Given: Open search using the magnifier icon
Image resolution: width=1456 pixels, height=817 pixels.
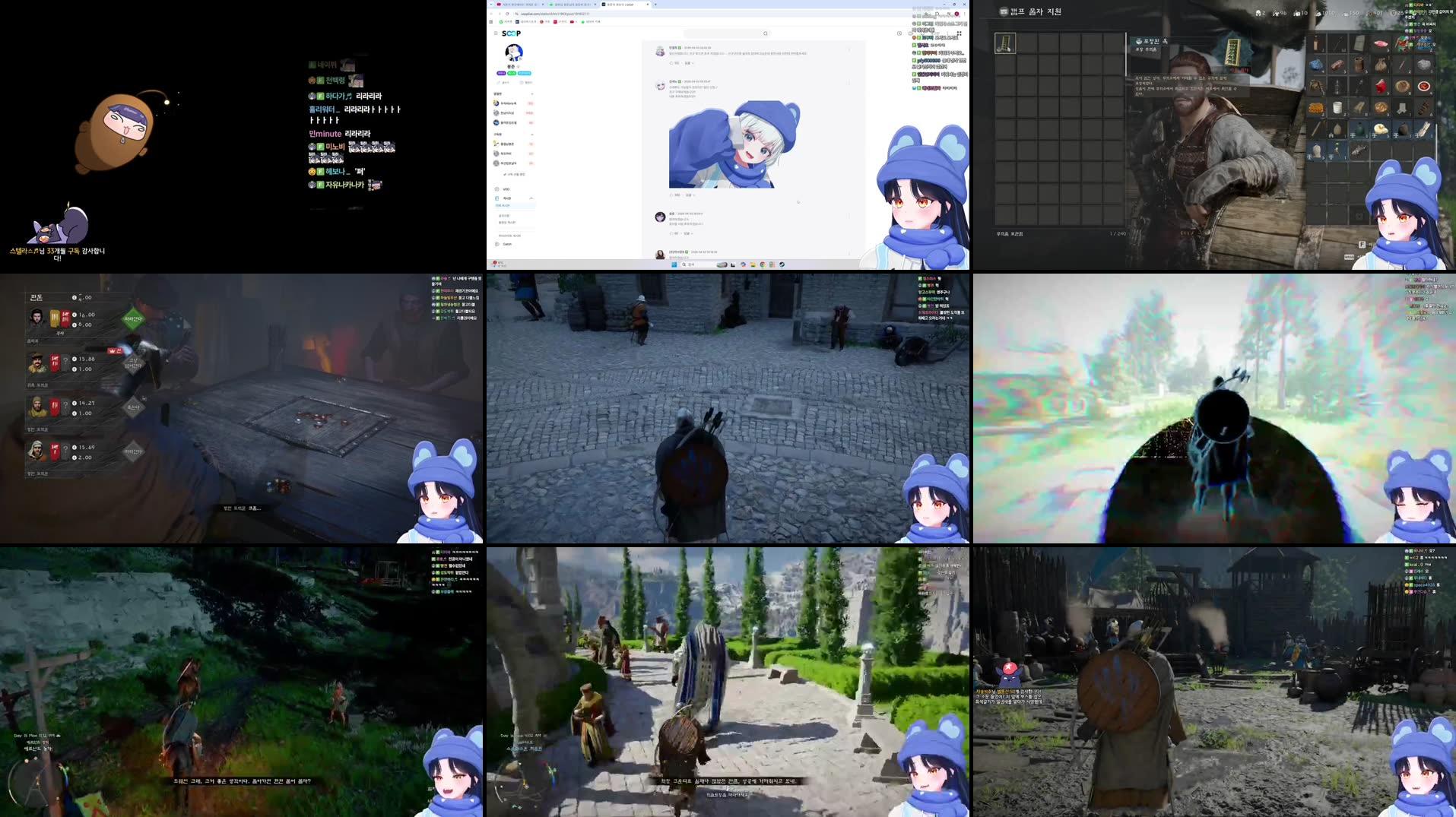Looking at the screenshot, I should (766, 33).
